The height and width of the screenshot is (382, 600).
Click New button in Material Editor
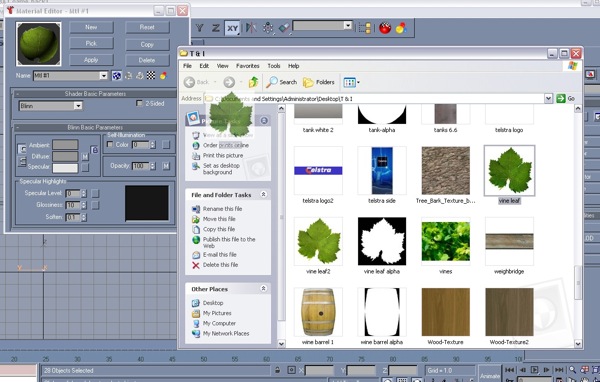[x=91, y=27]
